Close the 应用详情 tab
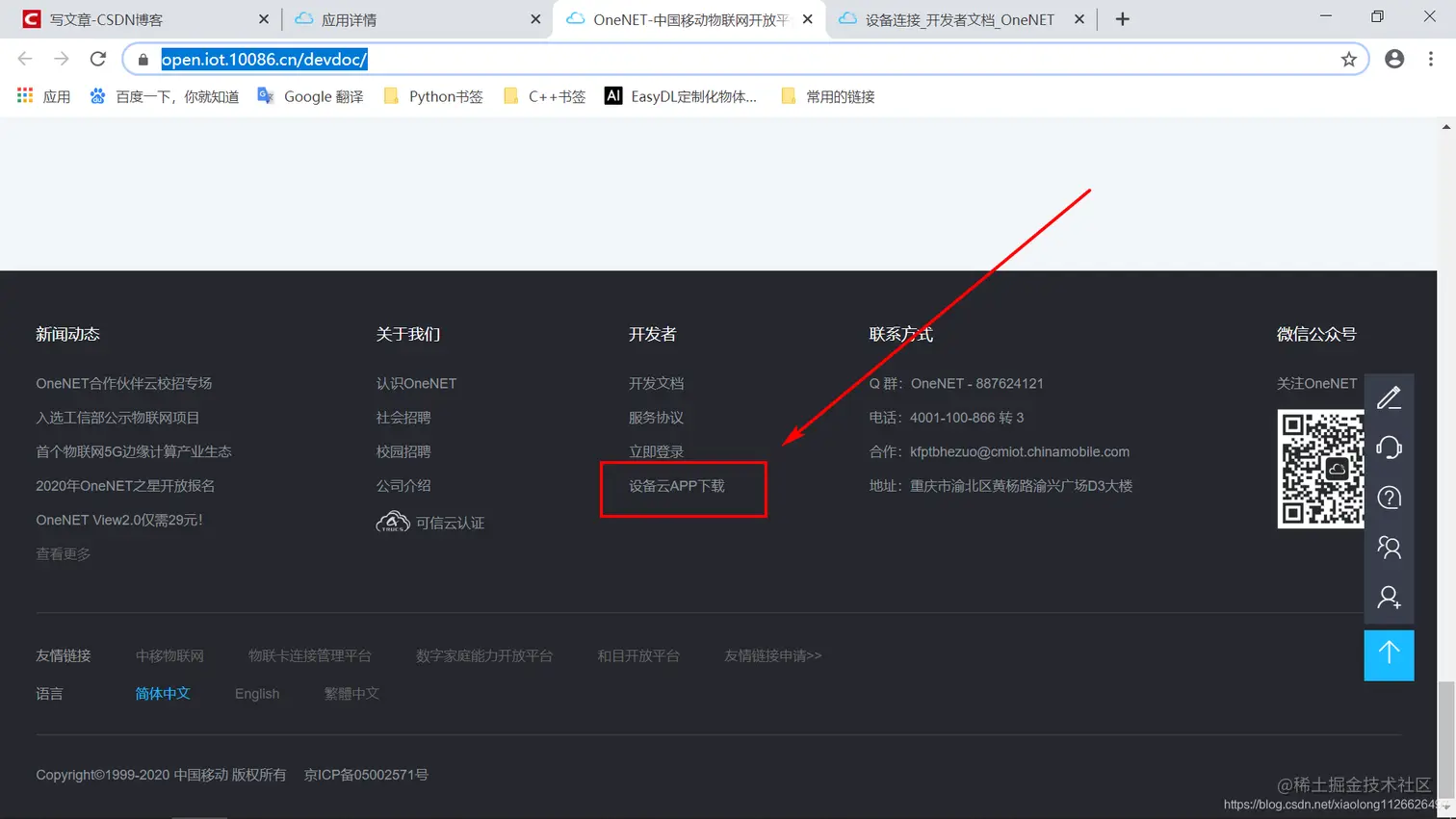Image resolution: width=1456 pixels, height=819 pixels. point(535,19)
